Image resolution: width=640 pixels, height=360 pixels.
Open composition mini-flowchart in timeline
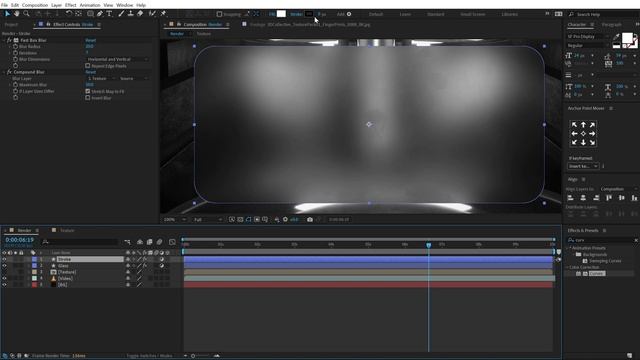pyautogui.click(x=128, y=242)
